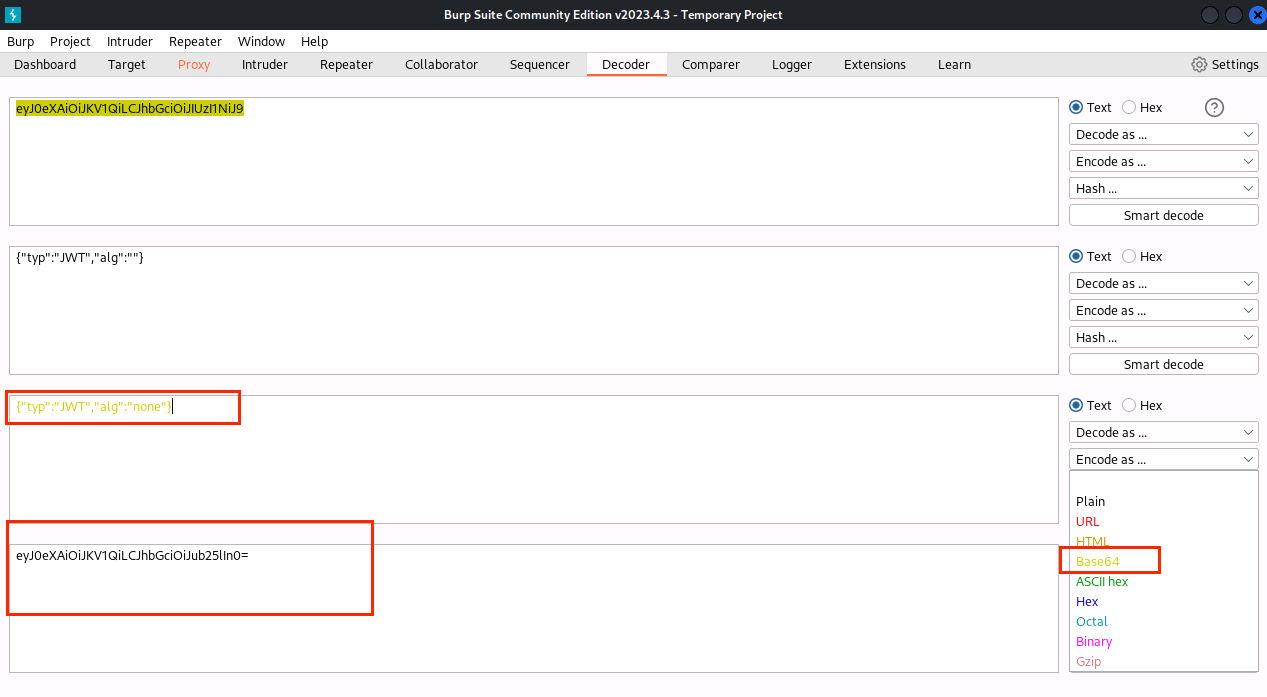Image resolution: width=1267 pixels, height=697 pixels.
Task: Choose Octal from the encode list
Action: pos(1164,621)
